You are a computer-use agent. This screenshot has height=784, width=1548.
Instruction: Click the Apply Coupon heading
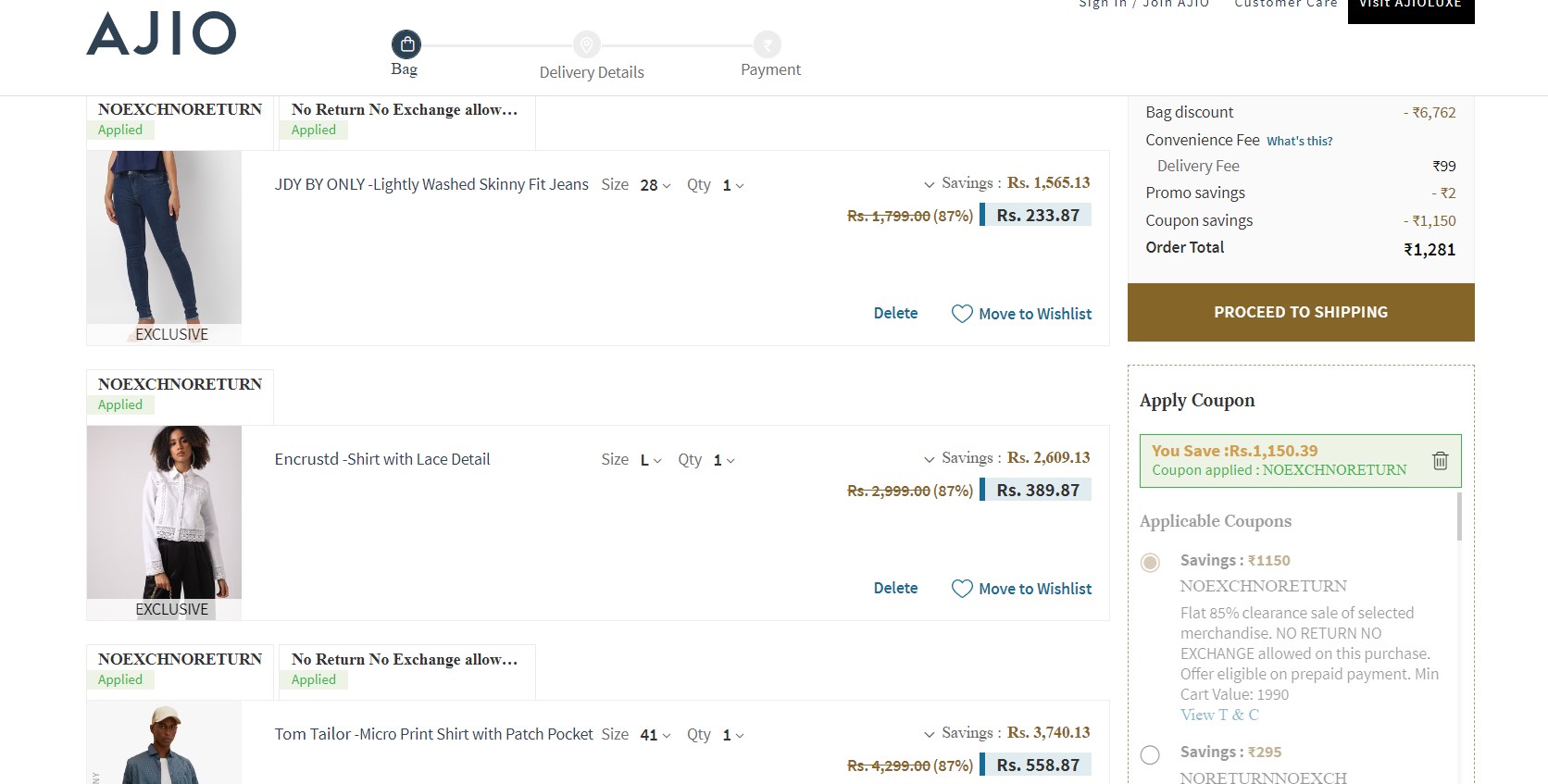click(1197, 401)
